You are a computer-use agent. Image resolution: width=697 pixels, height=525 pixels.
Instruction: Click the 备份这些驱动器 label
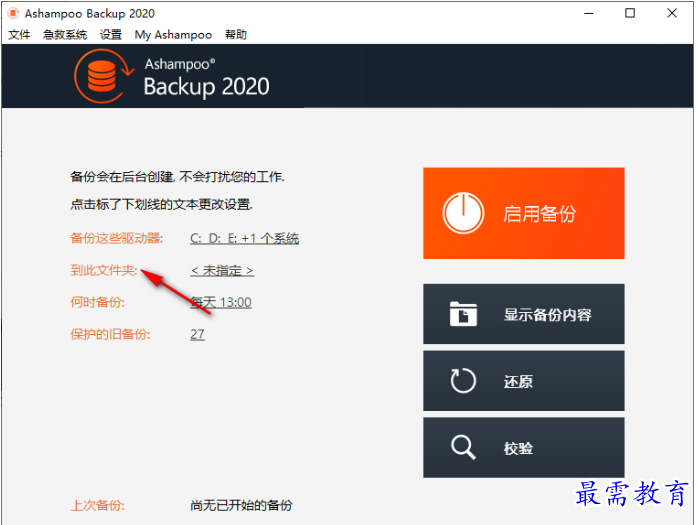coord(116,239)
